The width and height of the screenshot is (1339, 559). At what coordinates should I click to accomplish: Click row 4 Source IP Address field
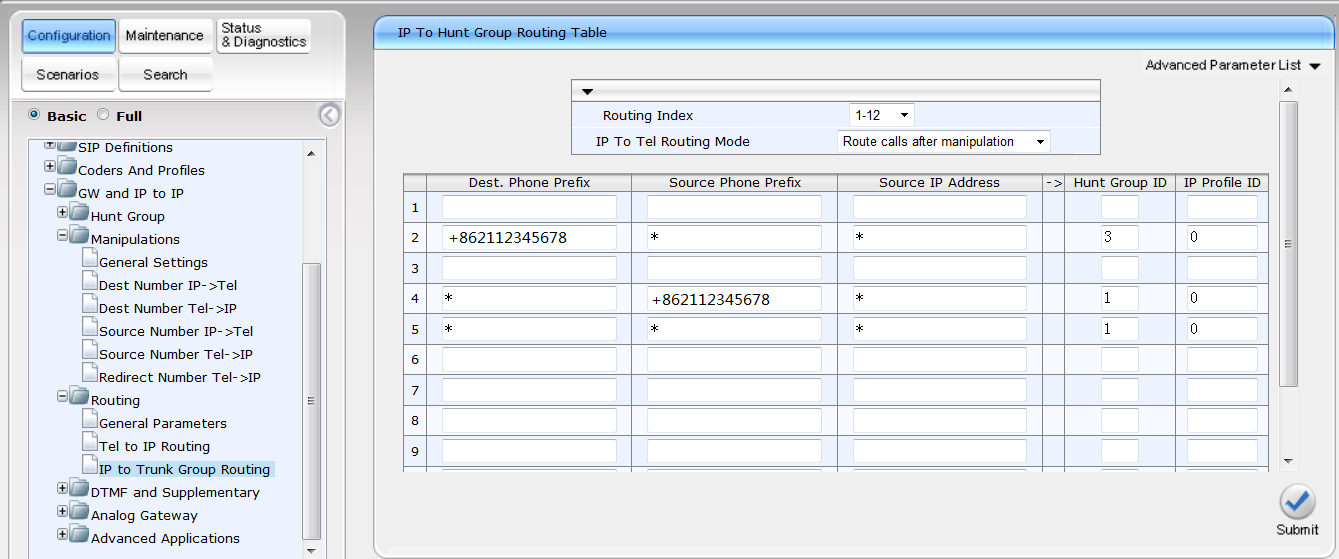[x=940, y=298]
